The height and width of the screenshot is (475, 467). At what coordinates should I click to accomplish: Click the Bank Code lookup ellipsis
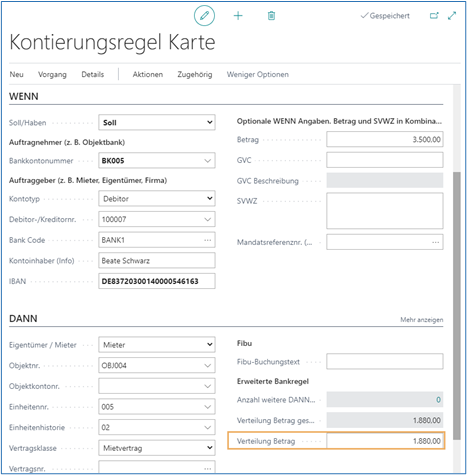[x=207, y=240]
